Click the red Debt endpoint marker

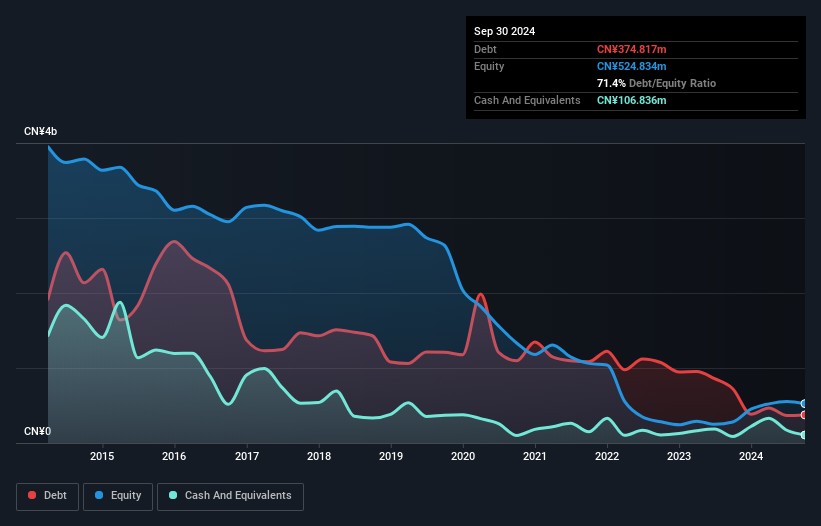804,415
